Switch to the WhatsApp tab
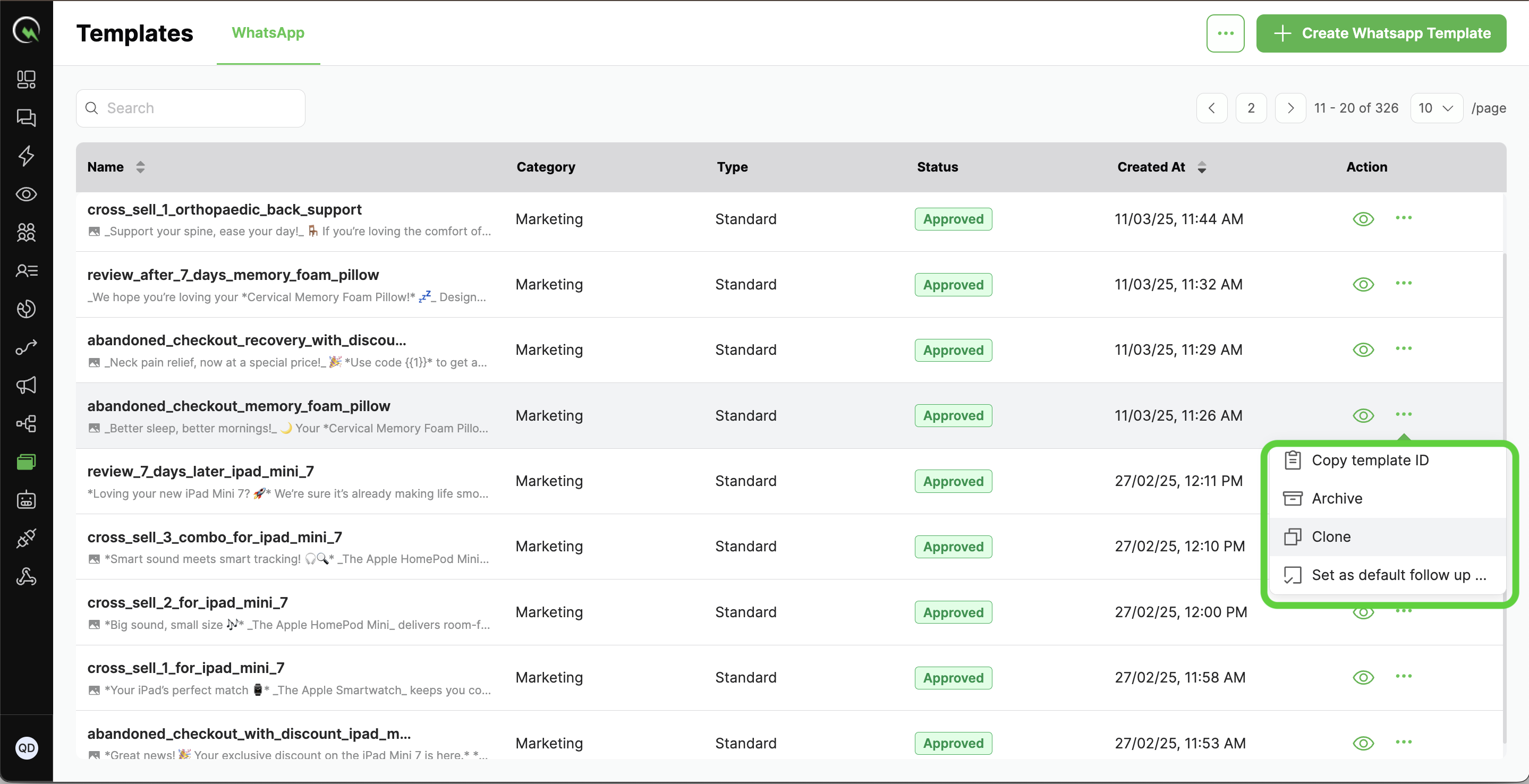The width and height of the screenshot is (1529, 784). click(x=268, y=33)
